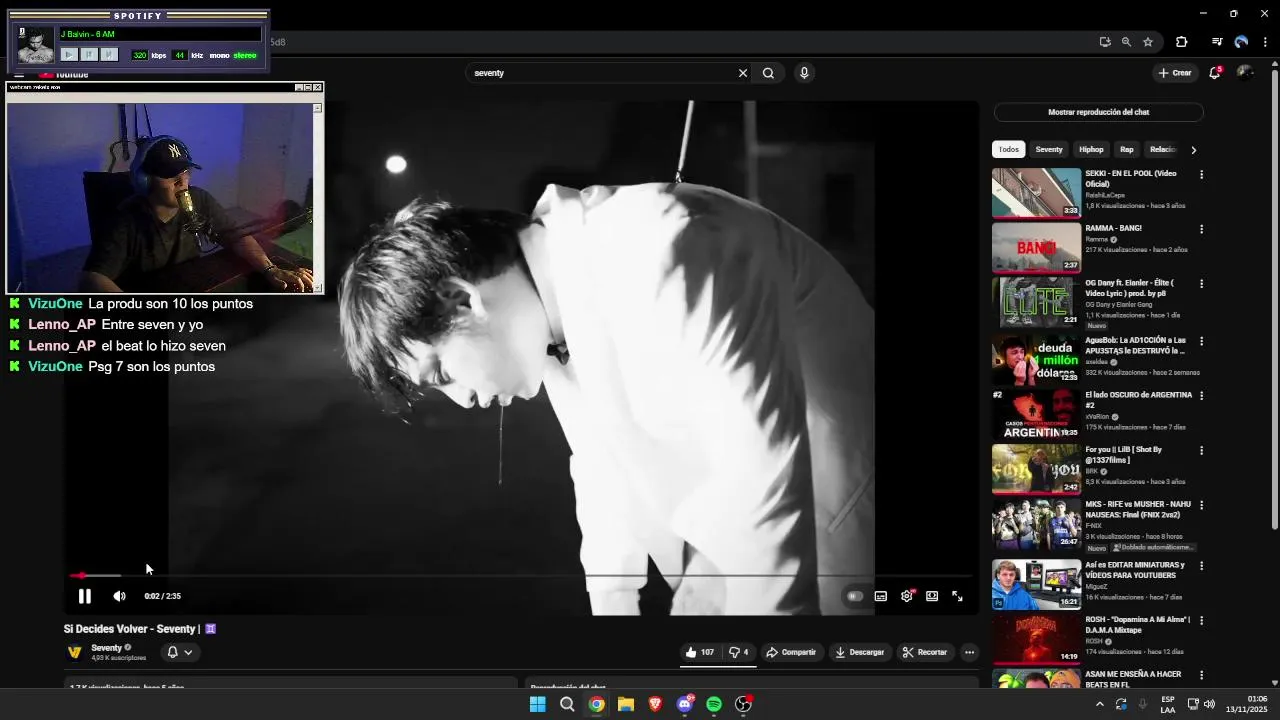This screenshot has height=720, width=1280.
Task: Open the Seventy channel name link
Action: [x=106, y=648]
